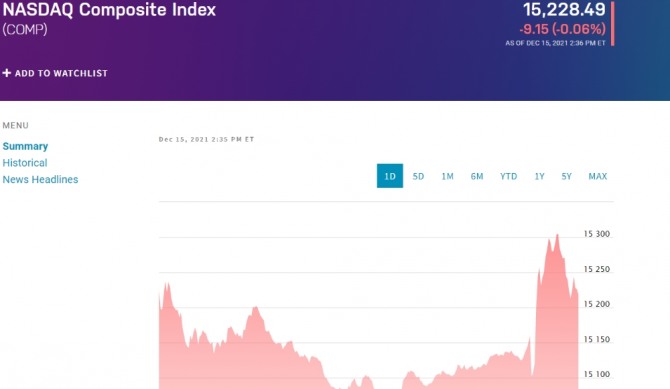Click the 15,228.49 index value
670x389 pixels.
(x=564, y=9)
